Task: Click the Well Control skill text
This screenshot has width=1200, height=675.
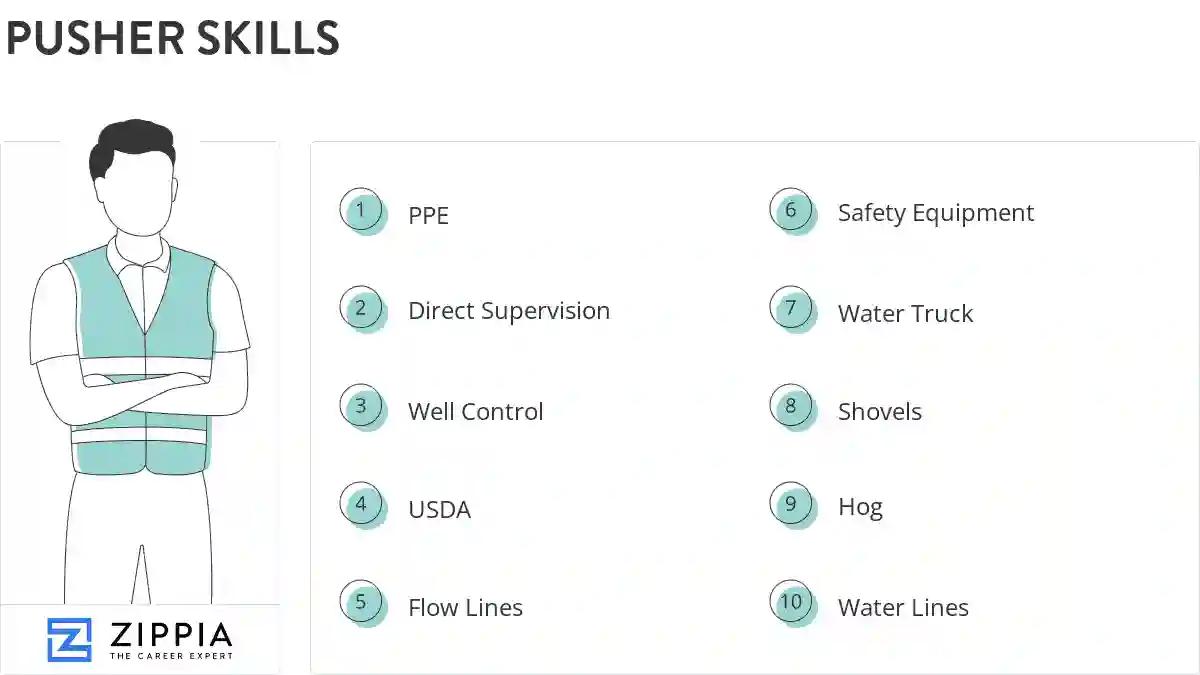Action: [475, 411]
